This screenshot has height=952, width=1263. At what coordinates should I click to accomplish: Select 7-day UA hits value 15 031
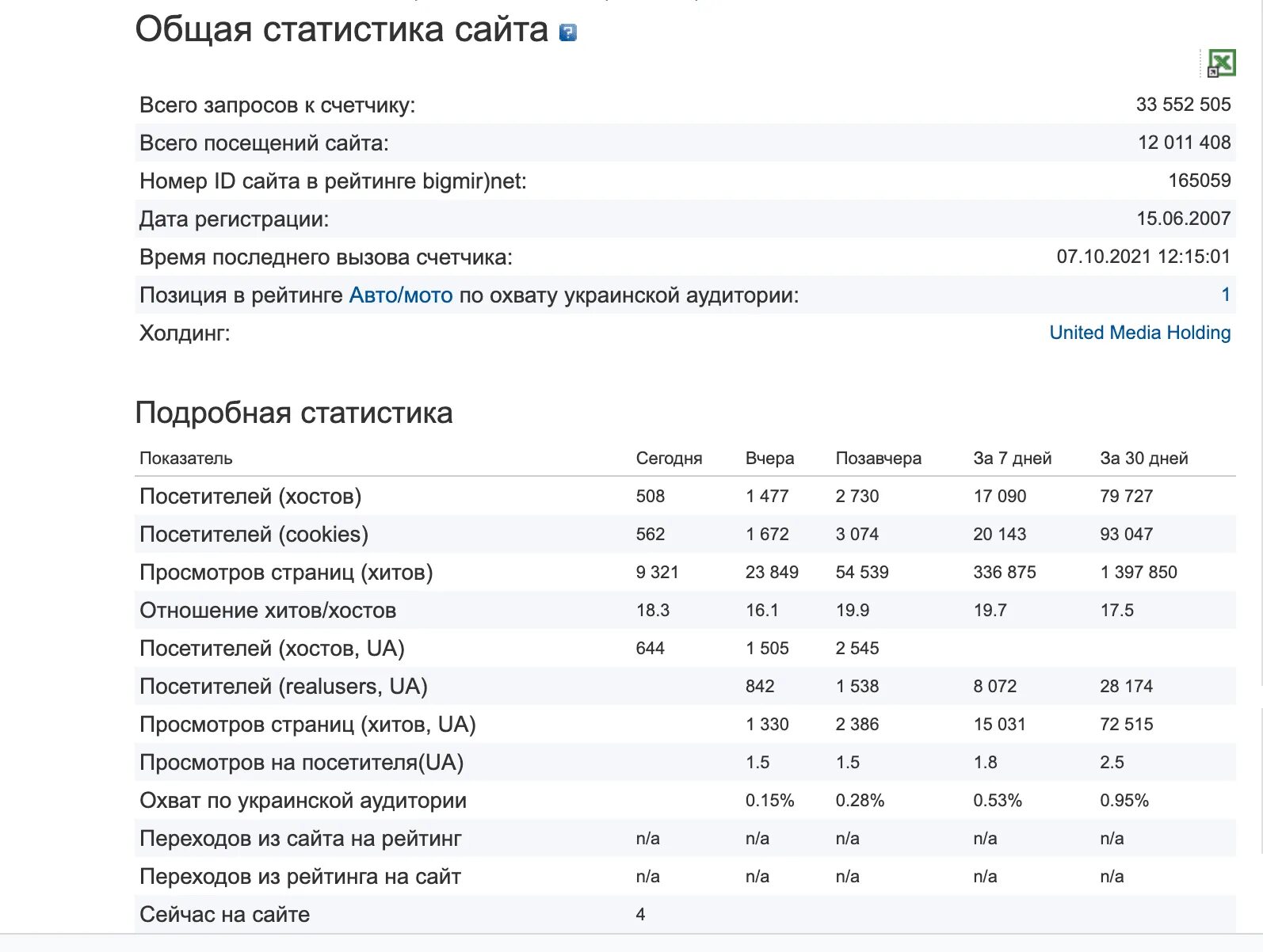pyautogui.click(x=999, y=724)
